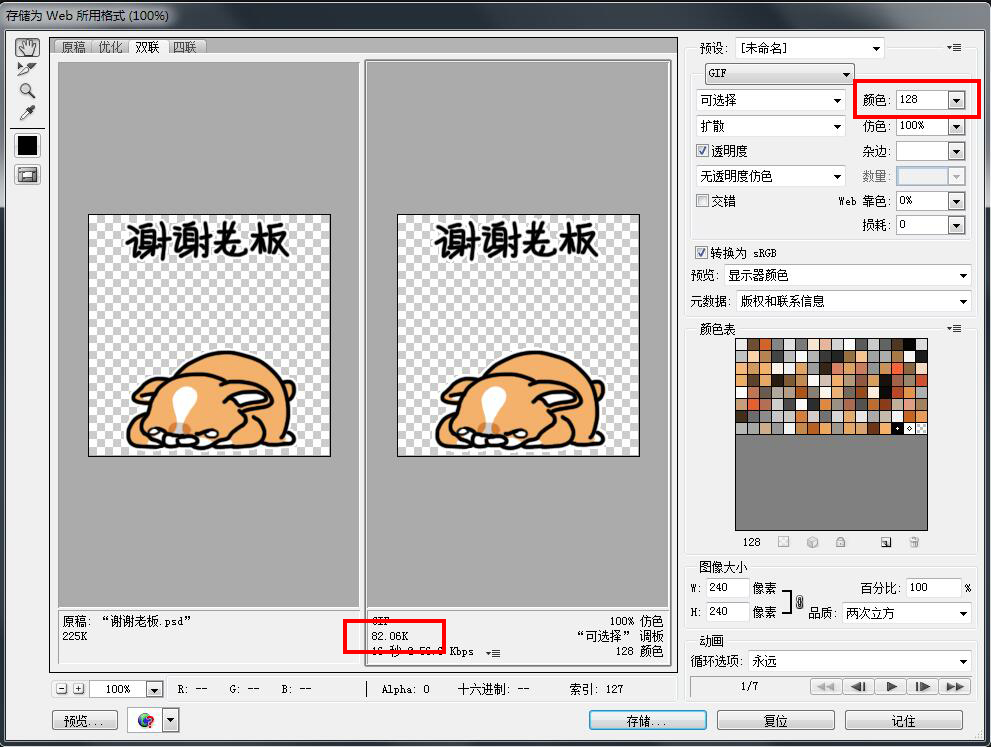Select the first swatch in color table
991x747 pixels.
pos(741,344)
